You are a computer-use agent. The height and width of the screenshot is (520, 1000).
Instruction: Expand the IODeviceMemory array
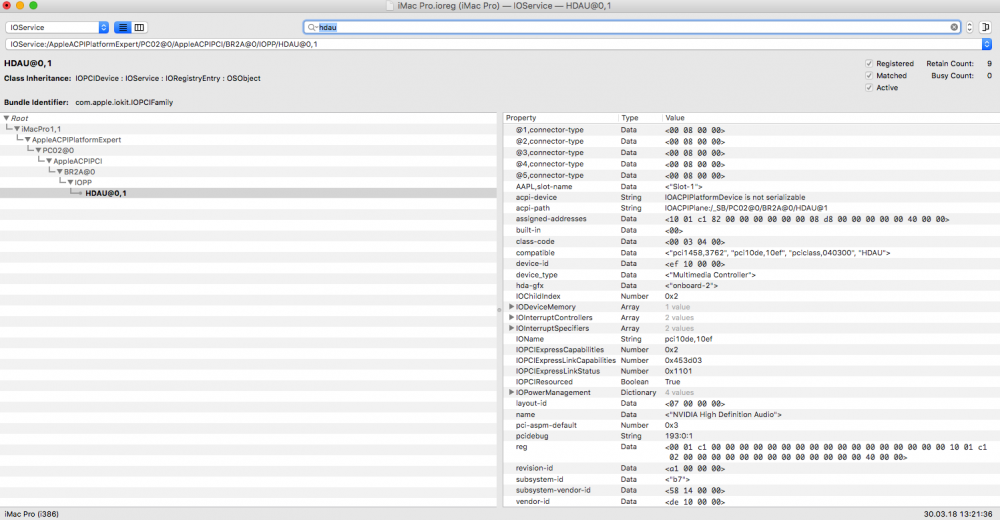[x=511, y=307]
